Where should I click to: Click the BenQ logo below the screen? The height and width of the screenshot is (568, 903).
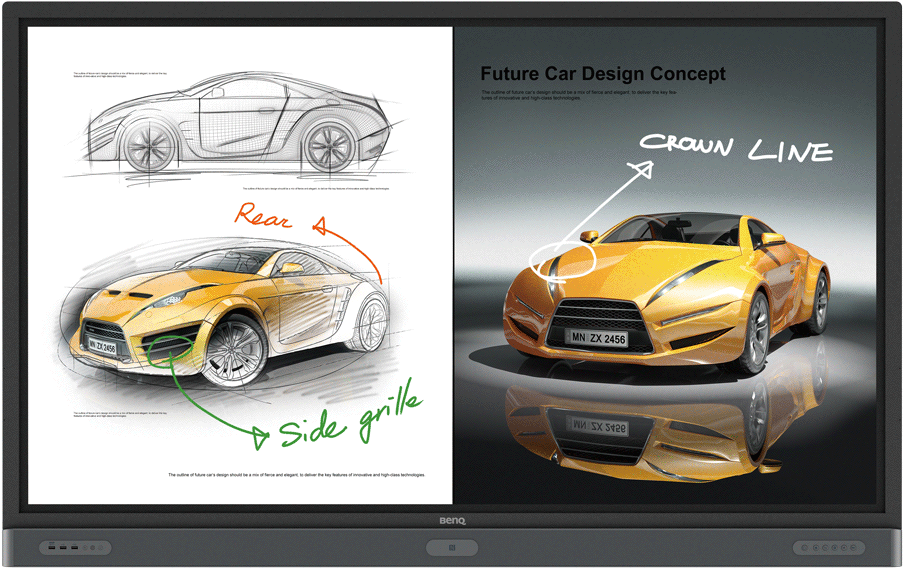click(x=451, y=519)
